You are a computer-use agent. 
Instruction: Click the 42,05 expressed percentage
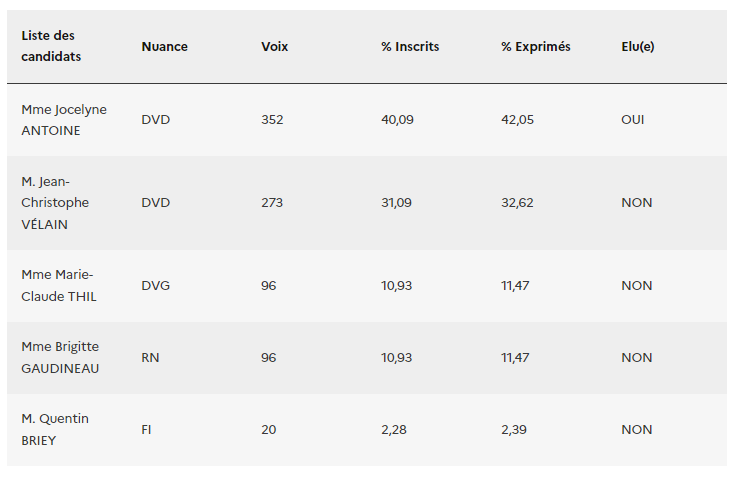[517, 119]
